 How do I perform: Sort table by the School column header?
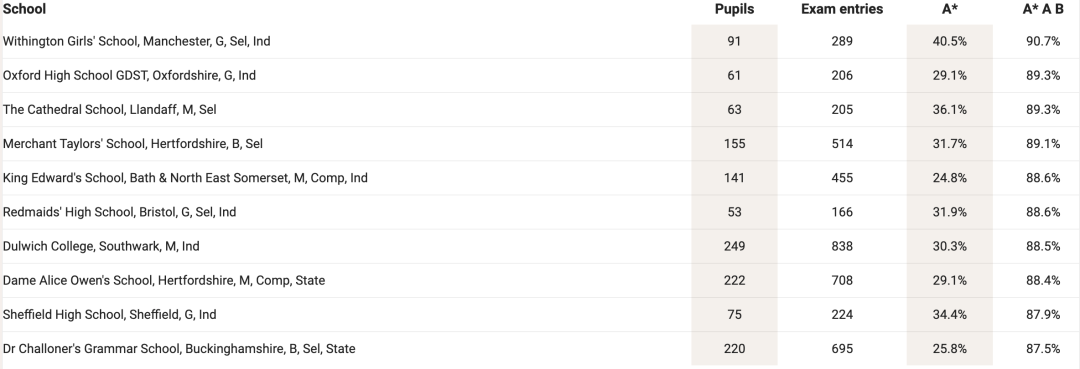pos(24,9)
